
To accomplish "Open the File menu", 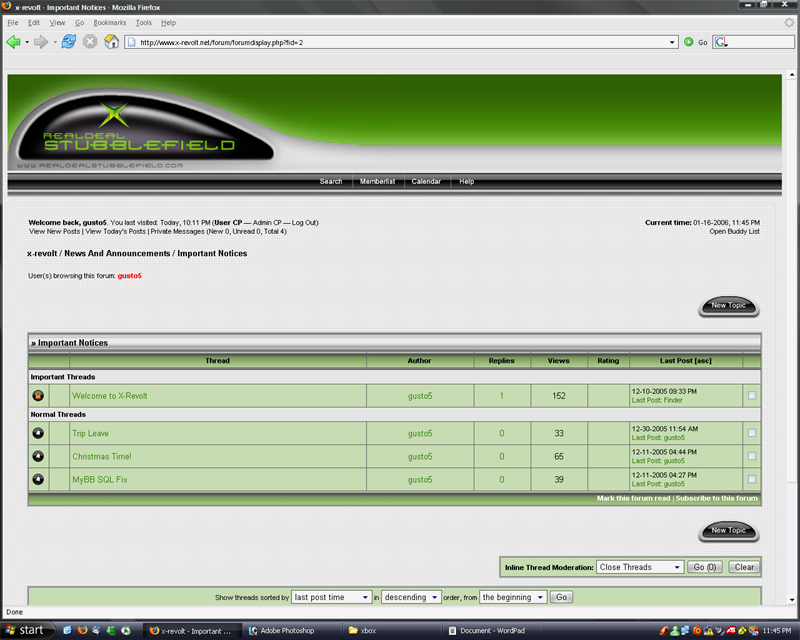I will 13,22.
